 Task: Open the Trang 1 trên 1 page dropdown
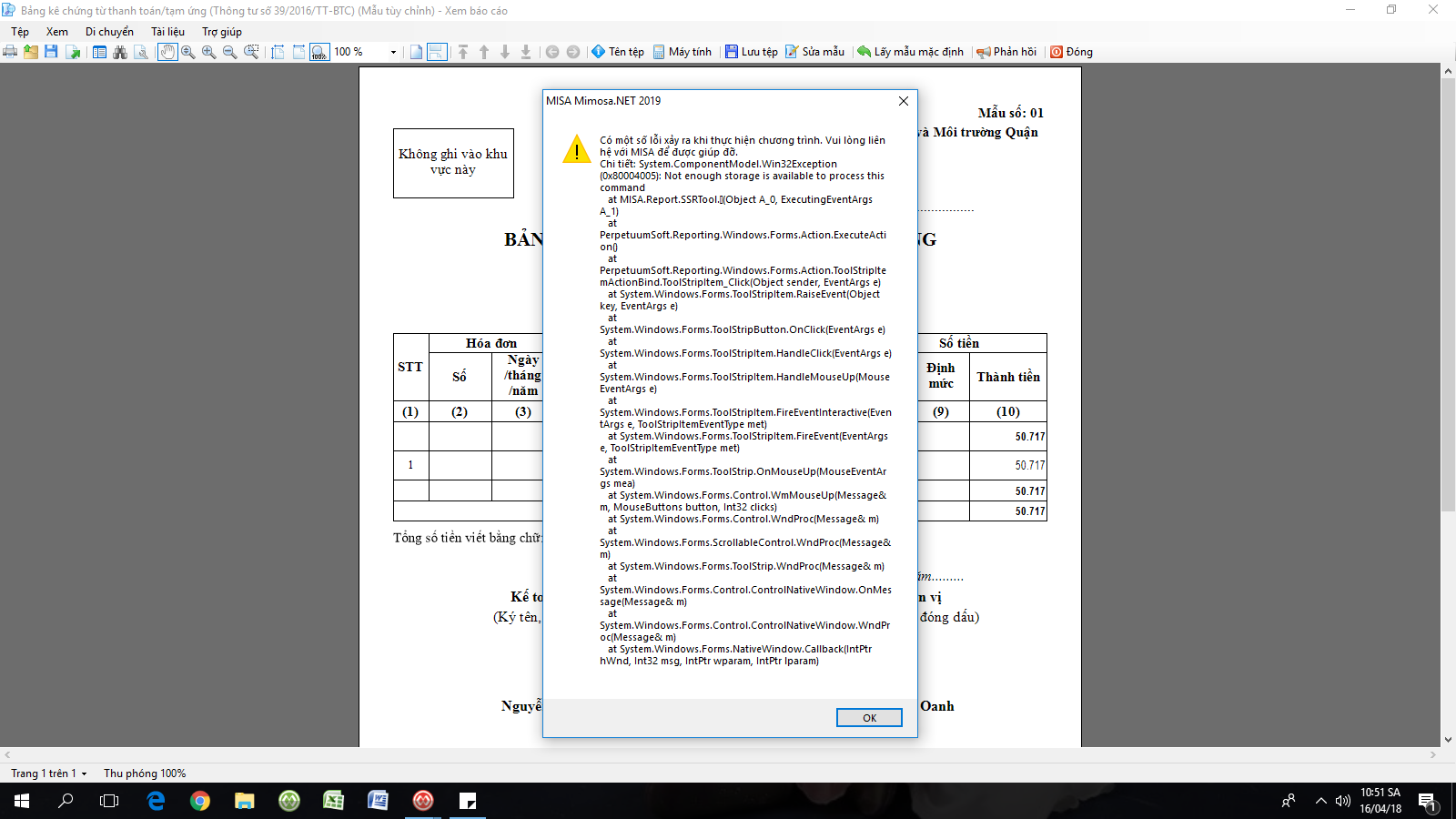pyautogui.click(x=49, y=773)
